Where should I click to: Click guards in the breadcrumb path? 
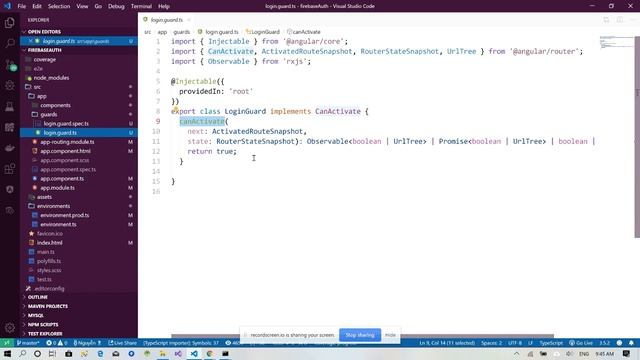(181, 32)
